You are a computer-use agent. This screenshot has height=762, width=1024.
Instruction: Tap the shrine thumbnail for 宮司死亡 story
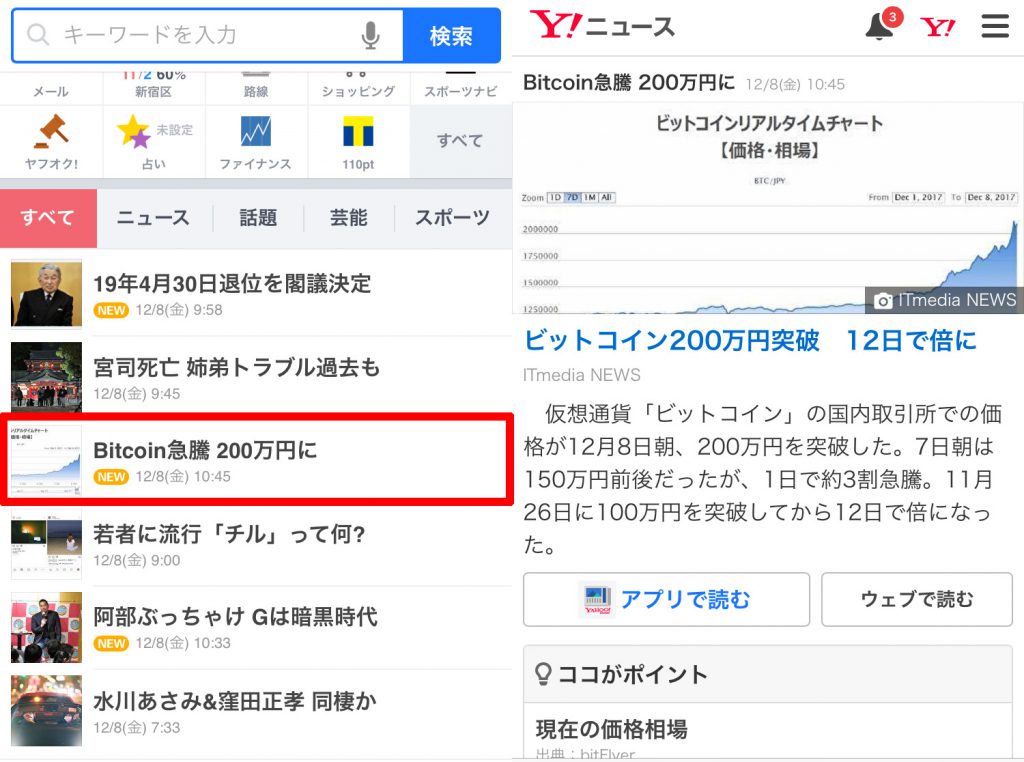tap(46, 376)
